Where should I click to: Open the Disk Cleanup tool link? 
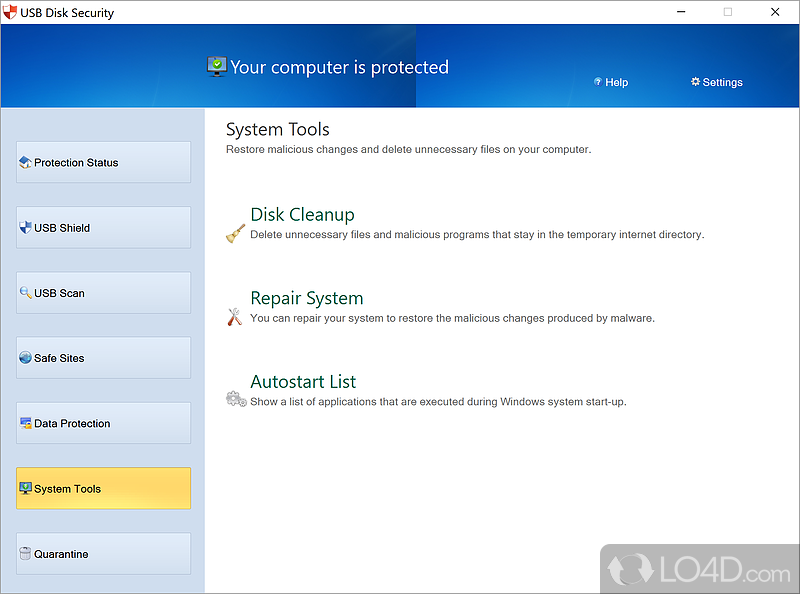click(x=302, y=214)
